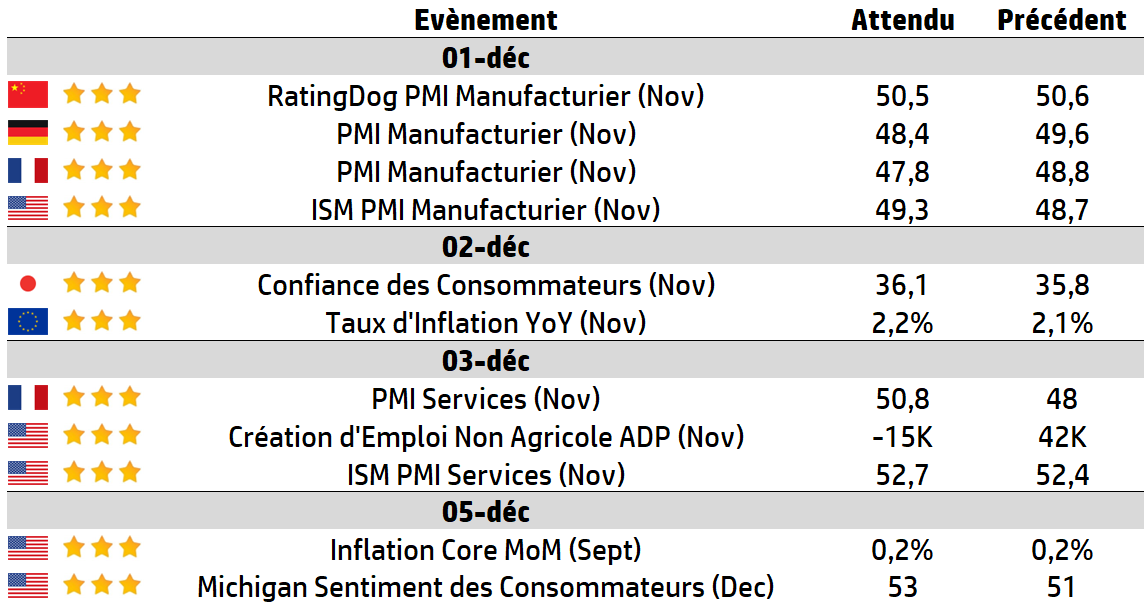Open Michigan Sentiment des Consommateurs event

pos(486,587)
